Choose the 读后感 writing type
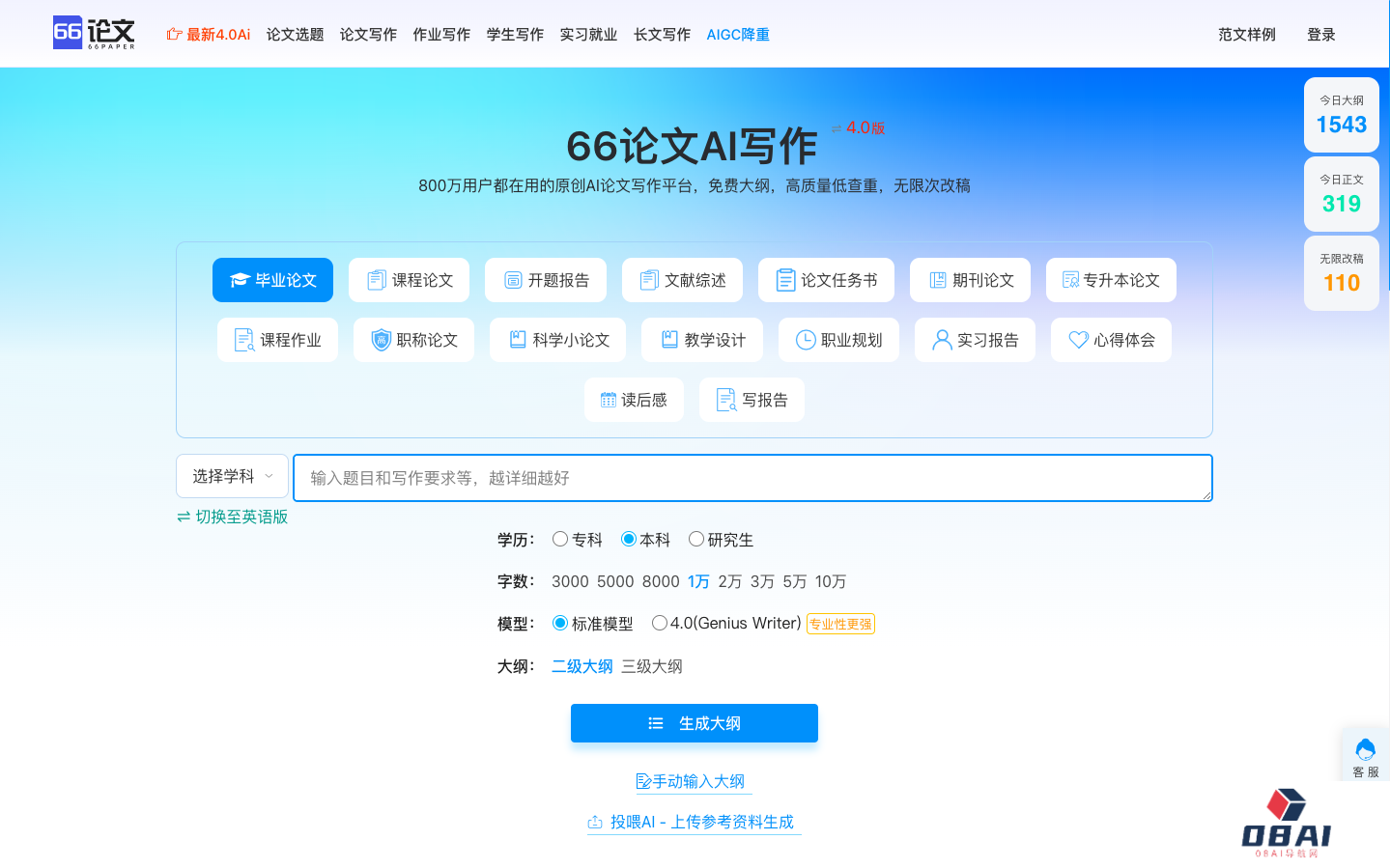The image size is (1390, 868). coord(634,399)
